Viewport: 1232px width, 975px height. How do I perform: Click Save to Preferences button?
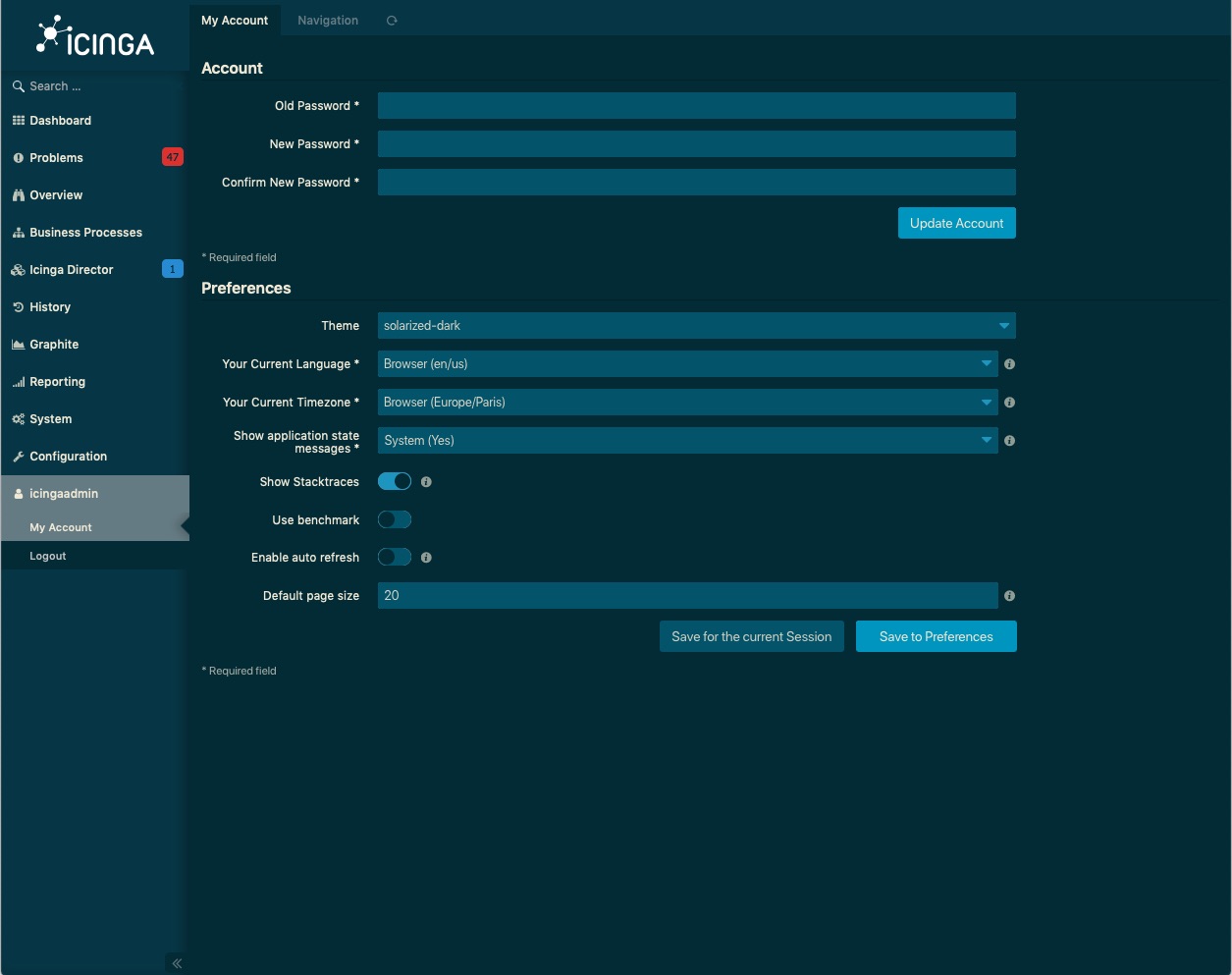tap(937, 636)
